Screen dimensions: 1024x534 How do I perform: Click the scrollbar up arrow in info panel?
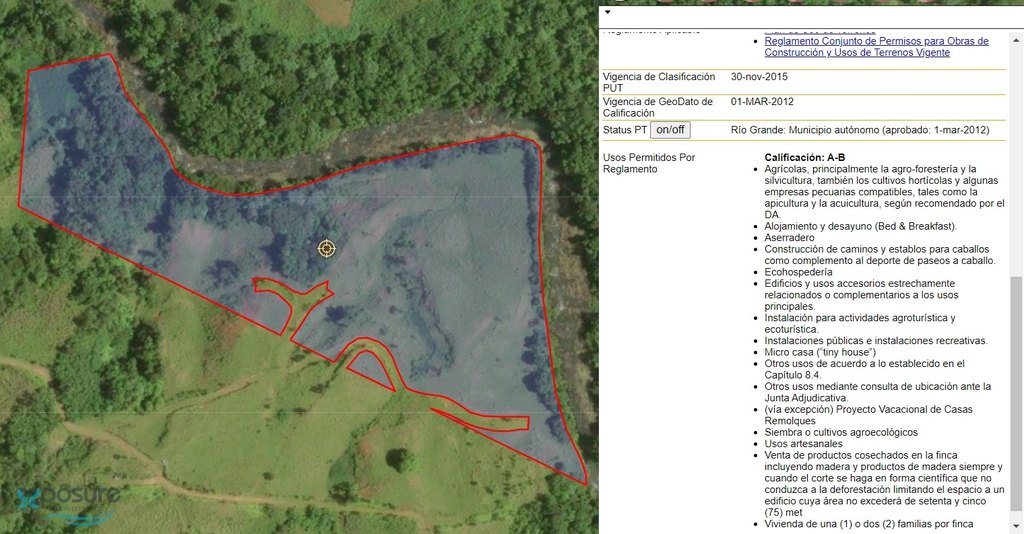(x=1015, y=38)
